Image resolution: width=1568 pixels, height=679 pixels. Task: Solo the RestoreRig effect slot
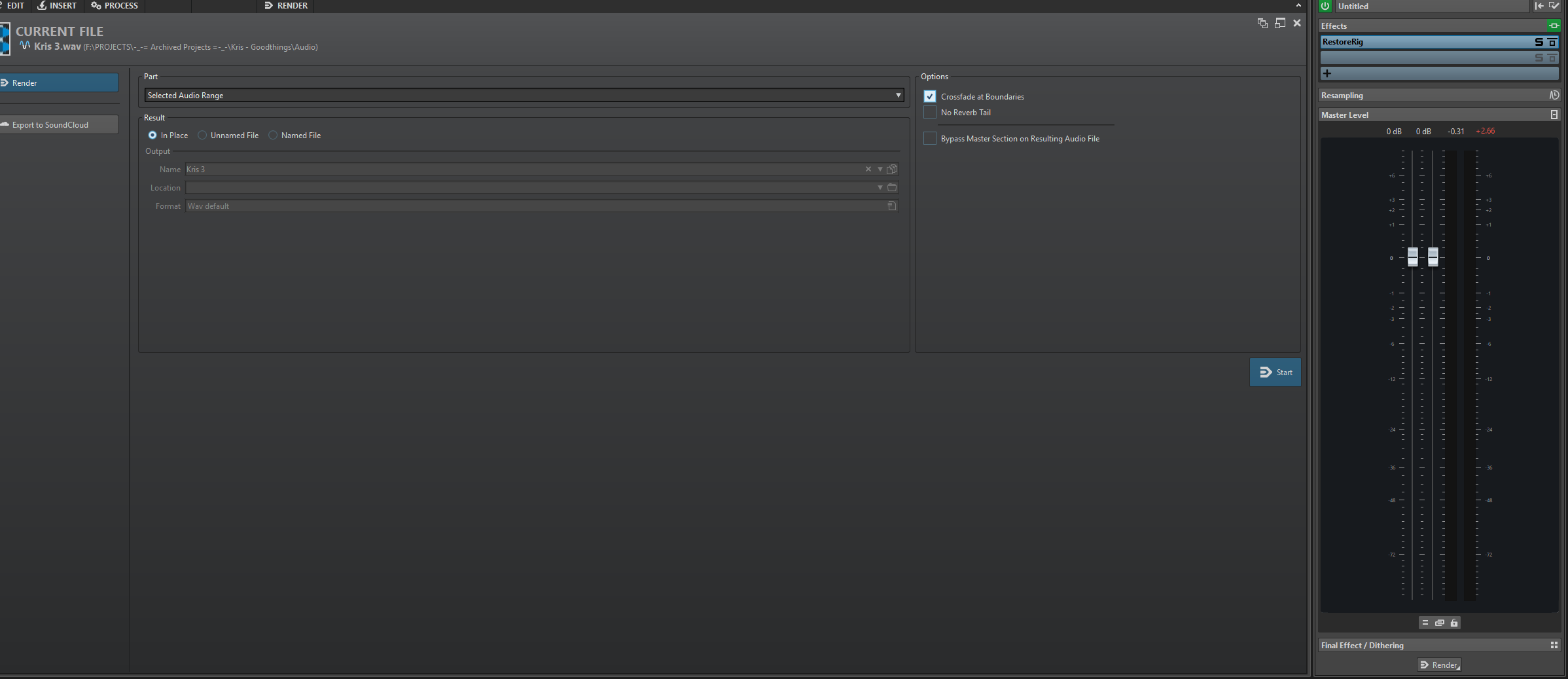click(x=1539, y=42)
